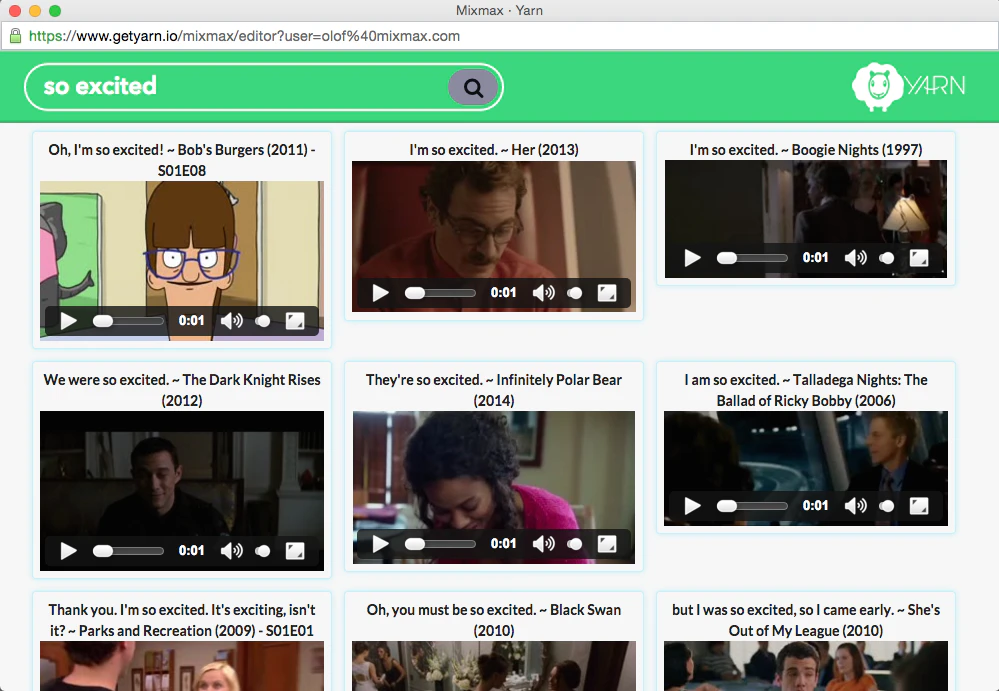Adjust volume knob on Boogie Nights clip
Image resolution: width=999 pixels, height=691 pixels.
click(x=887, y=258)
